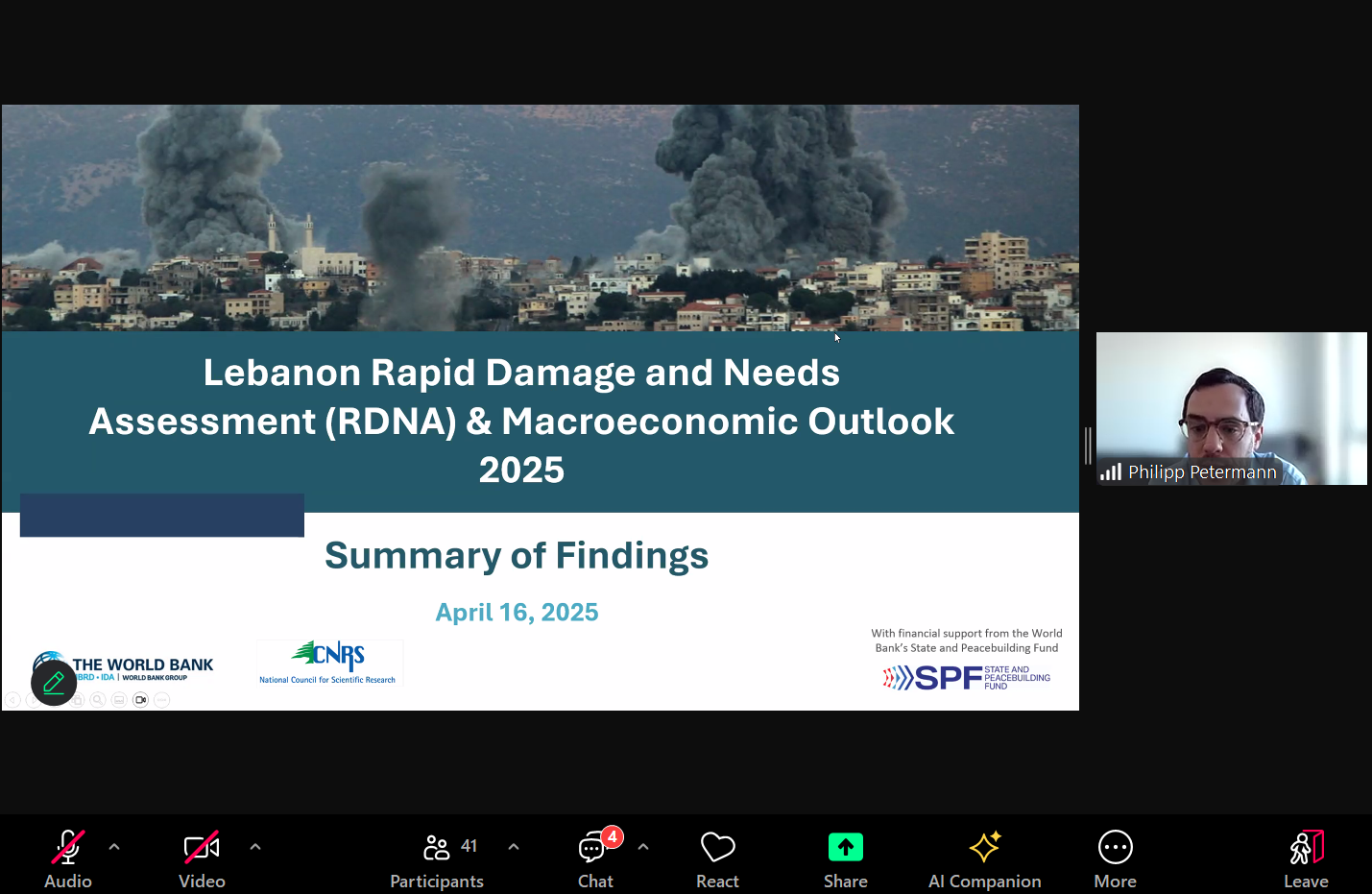The image size is (1372, 894).
Task: Click the 'April 16, 2025' date text
Action: click(x=517, y=612)
